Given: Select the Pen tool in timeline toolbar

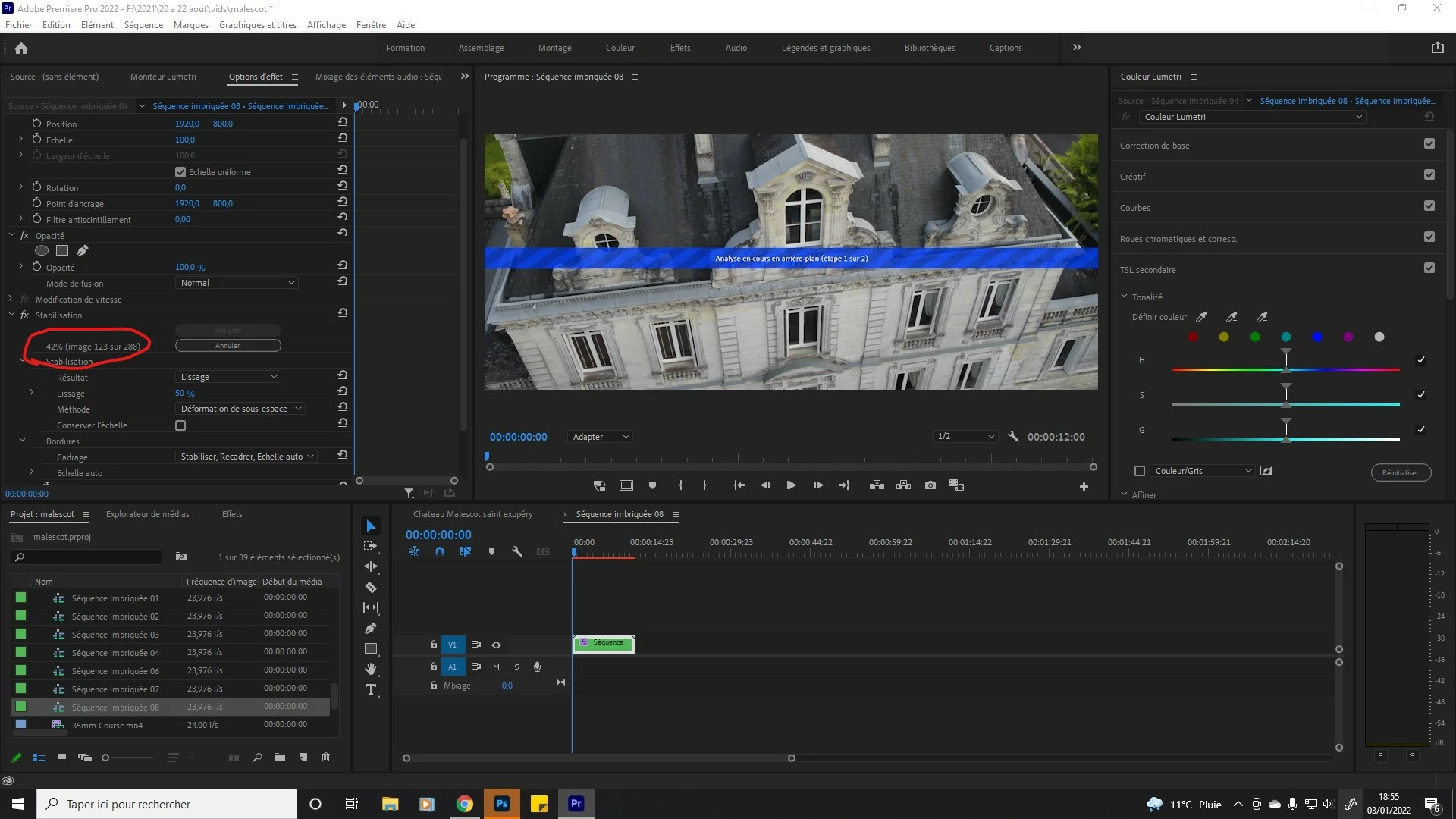Looking at the screenshot, I should click(x=371, y=628).
